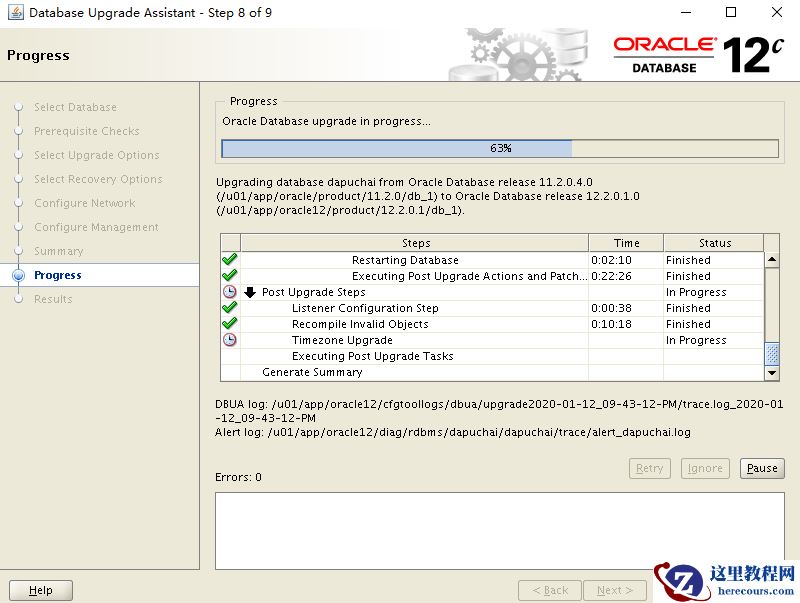This screenshot has width=800, height=603.
Task: Collapse the Post Upgrade Steps arrow
Action: click(x=250, y=292)
